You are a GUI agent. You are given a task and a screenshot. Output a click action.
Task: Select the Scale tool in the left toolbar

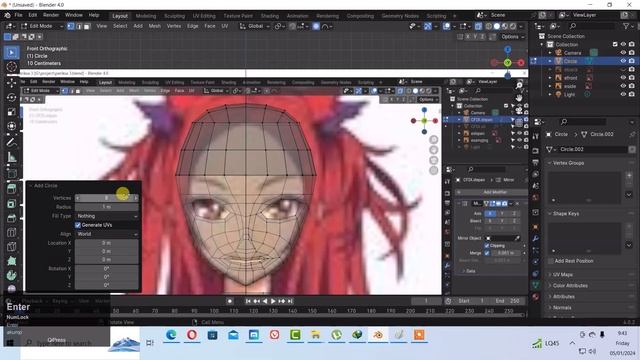[11, 111]
